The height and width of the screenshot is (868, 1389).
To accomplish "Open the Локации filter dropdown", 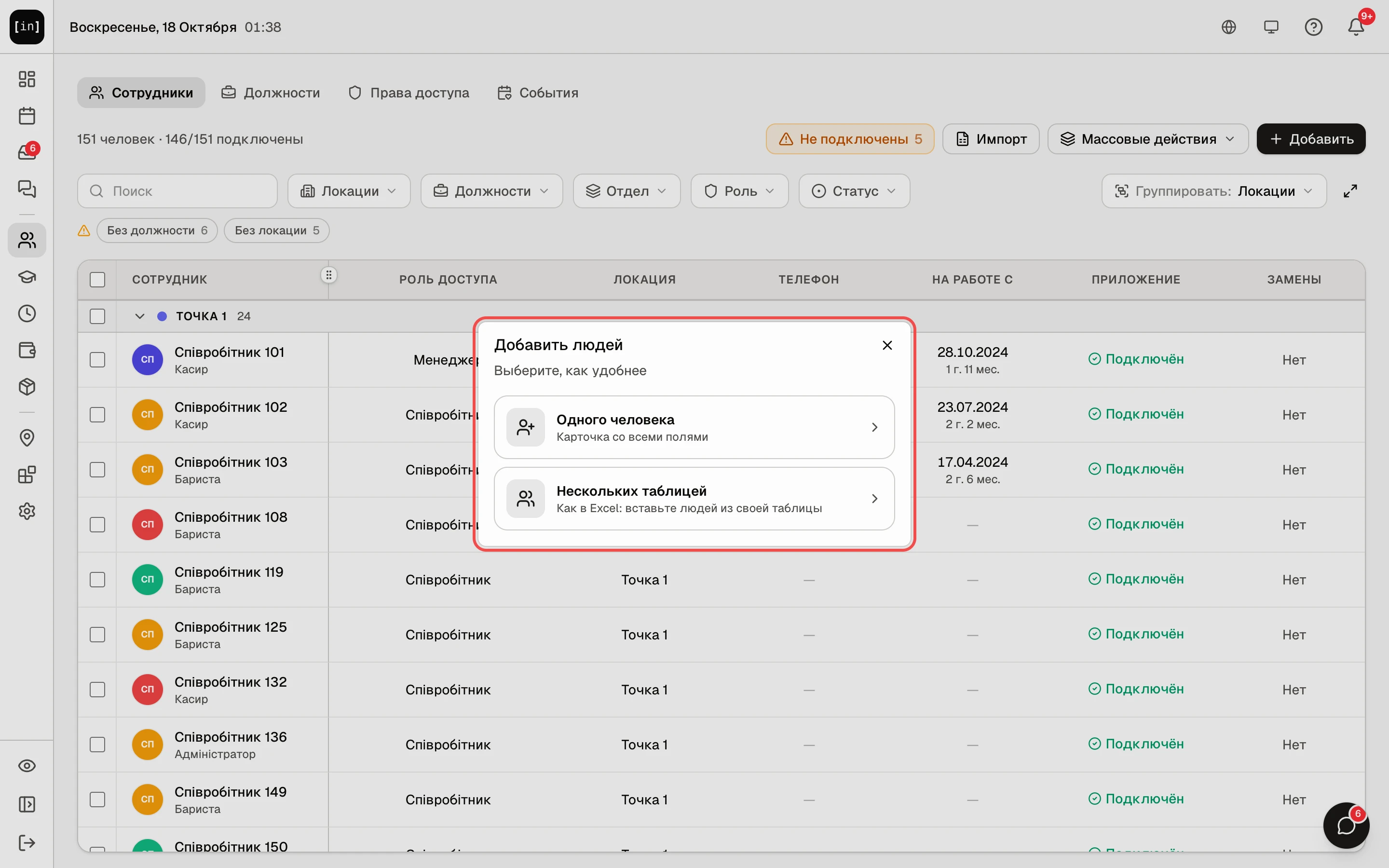I will point(349,191).
